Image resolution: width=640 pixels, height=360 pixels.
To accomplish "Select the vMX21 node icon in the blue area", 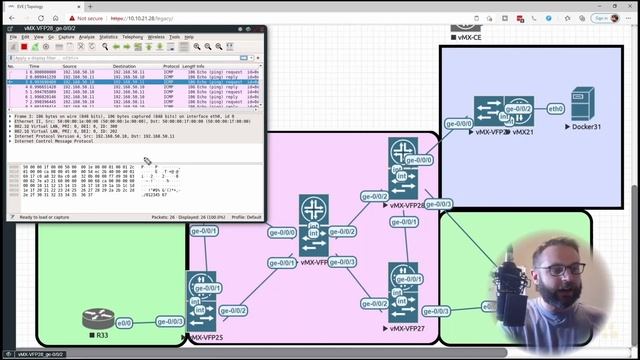I will click(519, 111).
